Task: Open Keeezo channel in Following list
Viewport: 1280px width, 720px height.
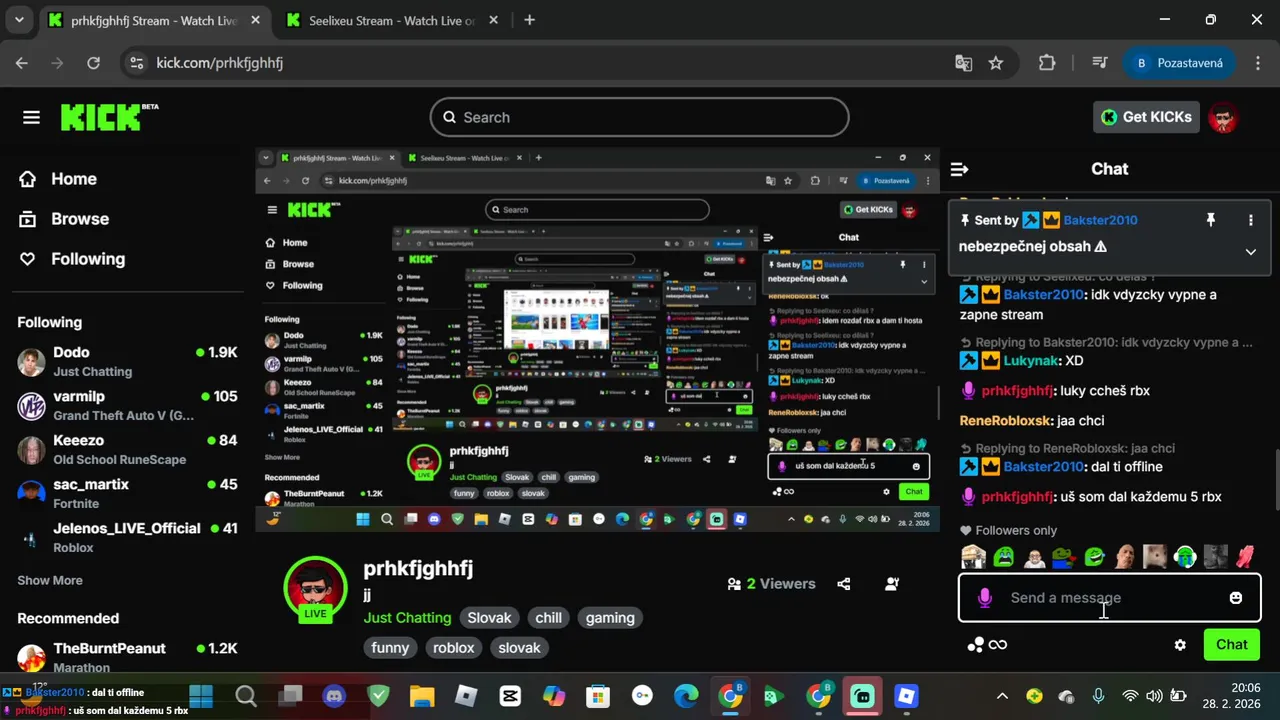Action: click(127, 449)
